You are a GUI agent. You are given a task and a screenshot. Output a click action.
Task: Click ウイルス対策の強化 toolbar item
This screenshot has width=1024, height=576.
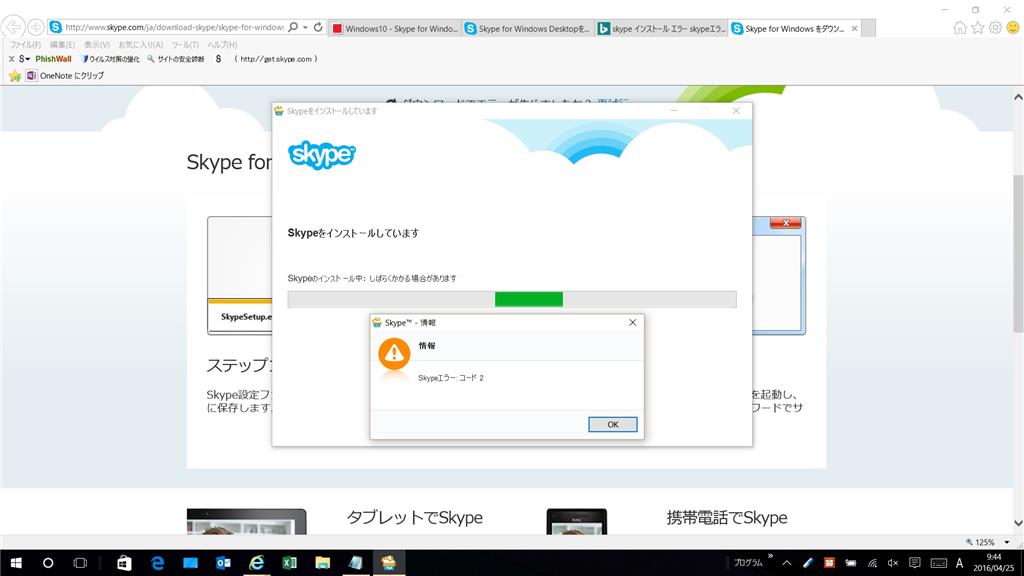click(x=110, y=59)
